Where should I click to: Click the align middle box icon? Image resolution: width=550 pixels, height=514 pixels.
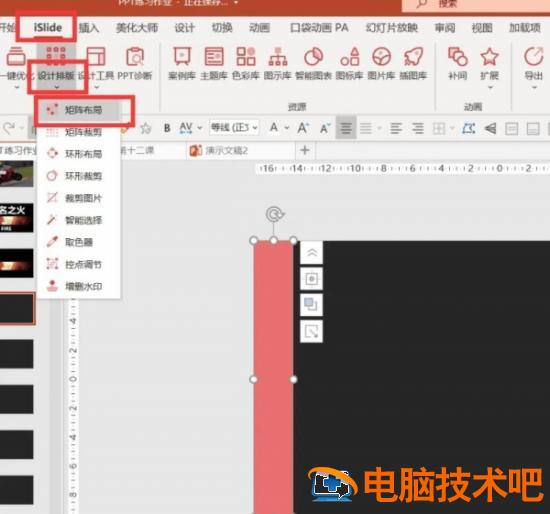(511, 129)
